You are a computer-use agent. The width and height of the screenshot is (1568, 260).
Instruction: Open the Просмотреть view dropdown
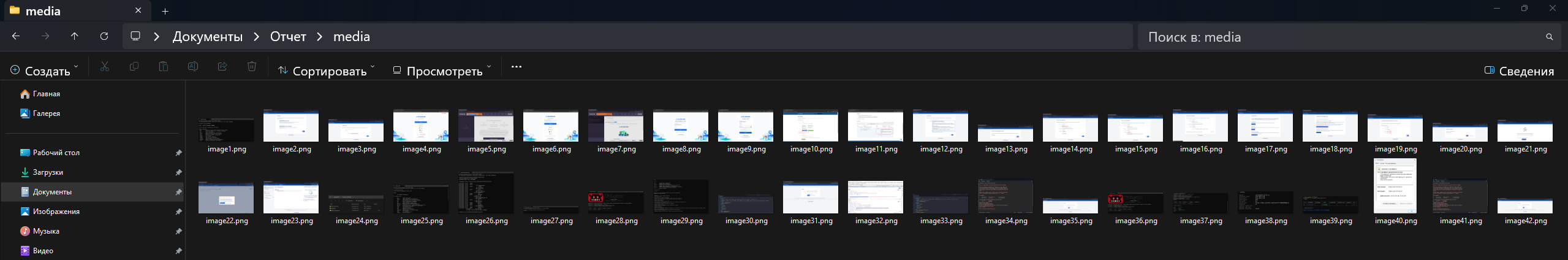[x=442, y=71]
